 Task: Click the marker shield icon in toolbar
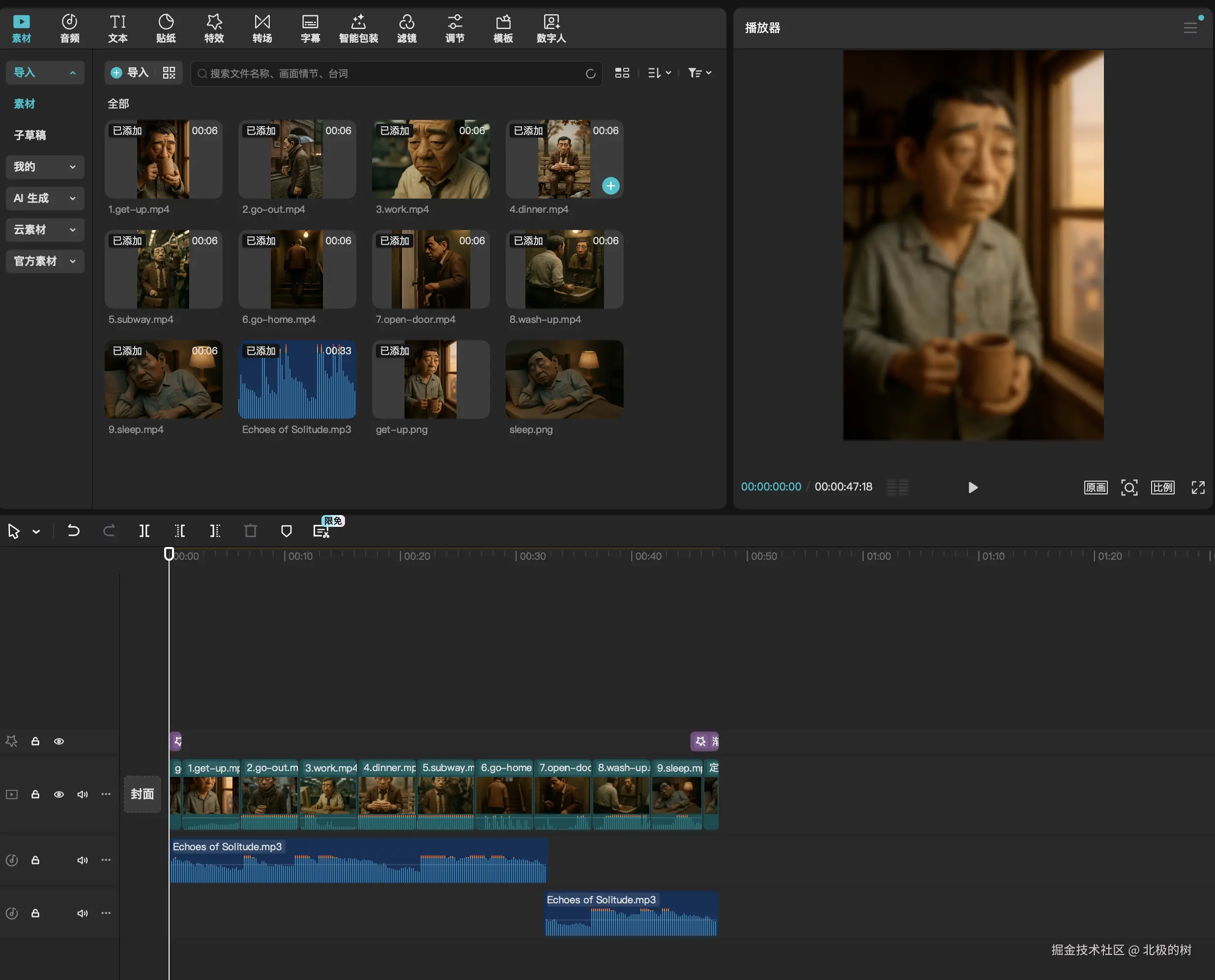(x=286, y=531)
